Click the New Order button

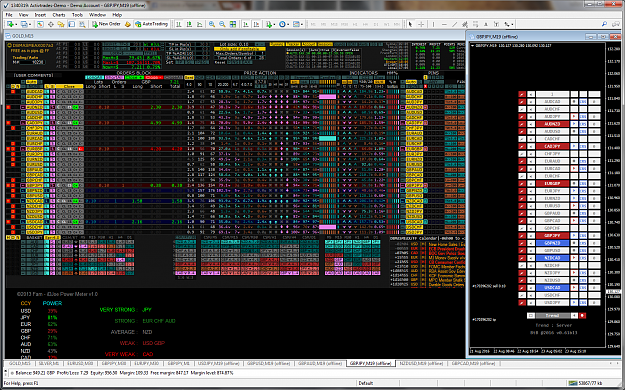click(x=106, y=24)
